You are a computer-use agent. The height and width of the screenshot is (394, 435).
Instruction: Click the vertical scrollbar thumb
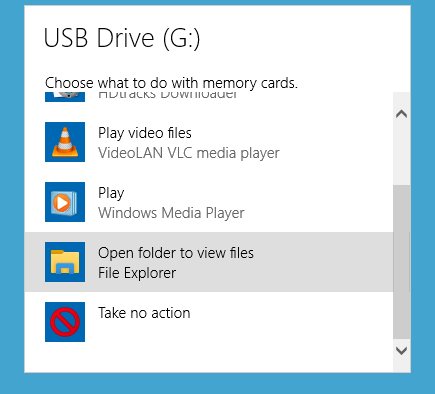click(x=401, y=262)
